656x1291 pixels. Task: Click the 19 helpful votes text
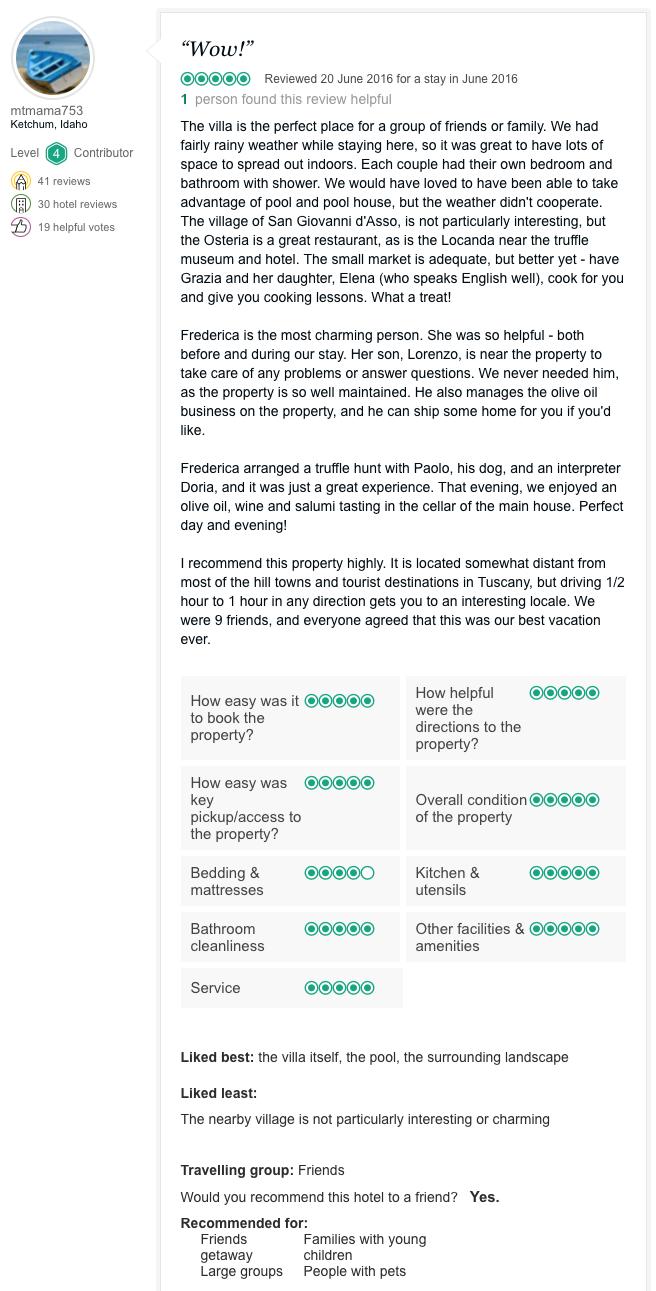click(x=76, y=227)
